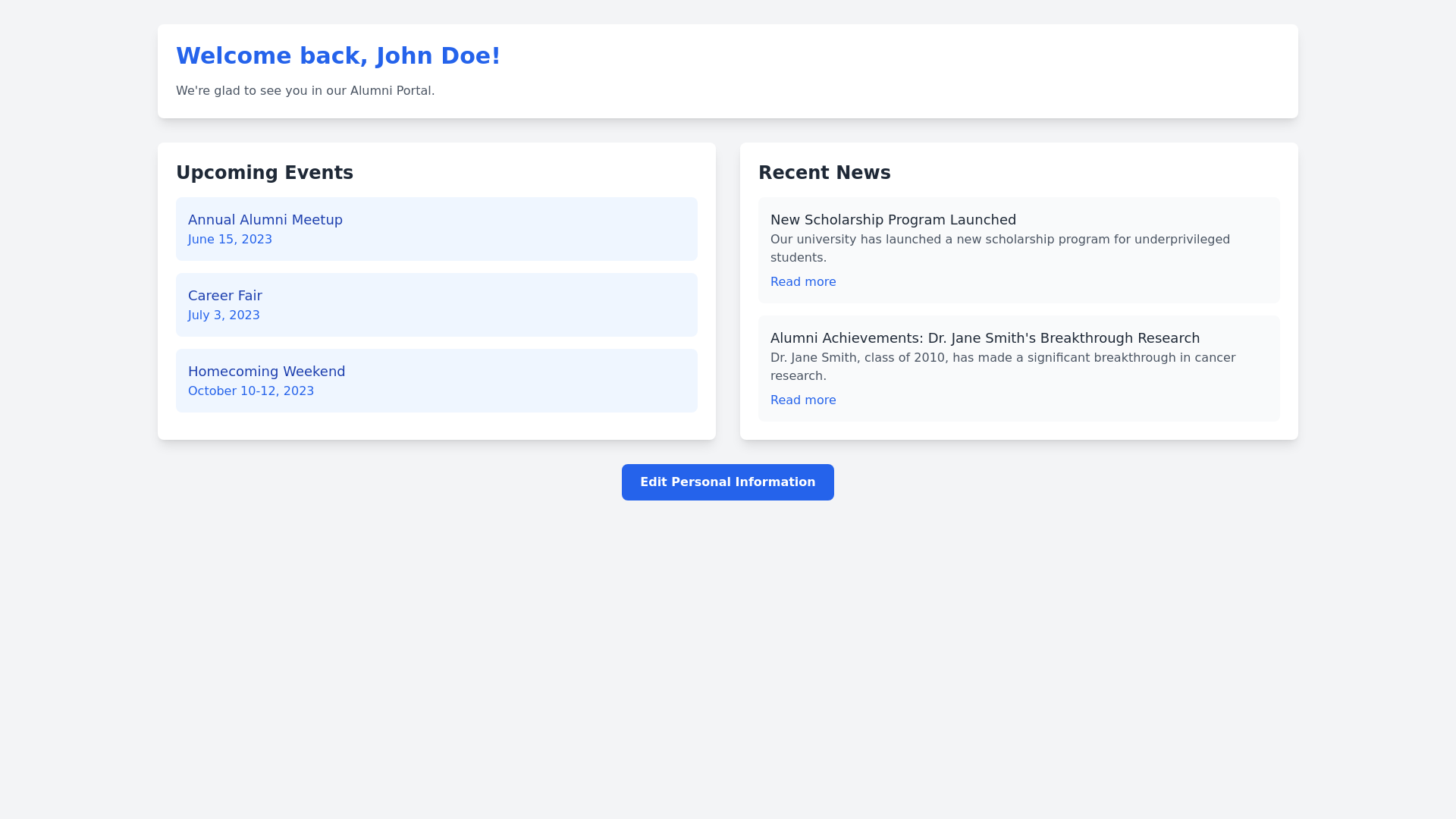Click the Welcome back, John Doe heading

click(337, 56)
